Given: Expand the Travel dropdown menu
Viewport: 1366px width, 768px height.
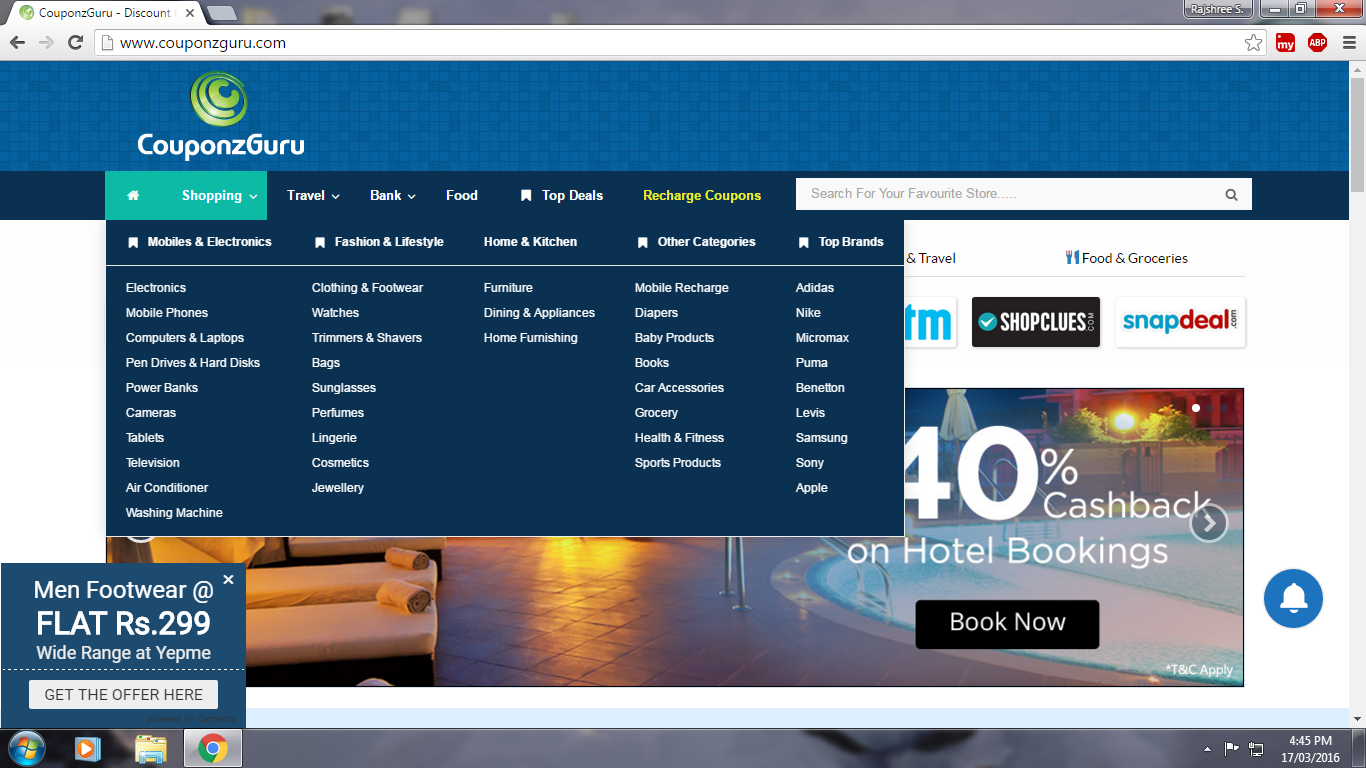Looking at the screenshot, I should 313,196.
